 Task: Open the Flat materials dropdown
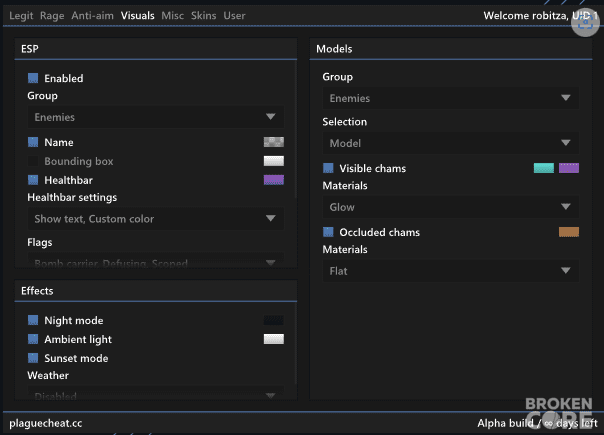(x=451, y=271)
